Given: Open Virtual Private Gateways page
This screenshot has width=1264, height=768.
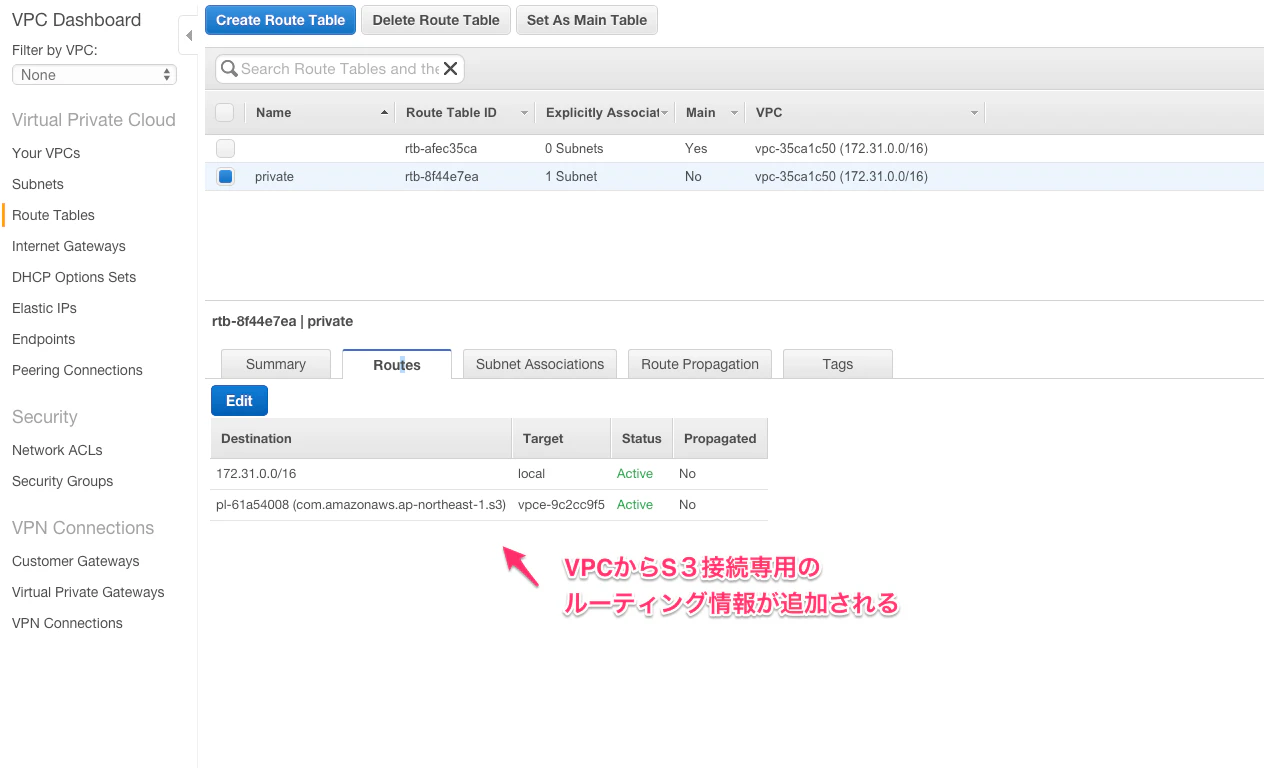Looking at the screenshot, I should [88, 592].
